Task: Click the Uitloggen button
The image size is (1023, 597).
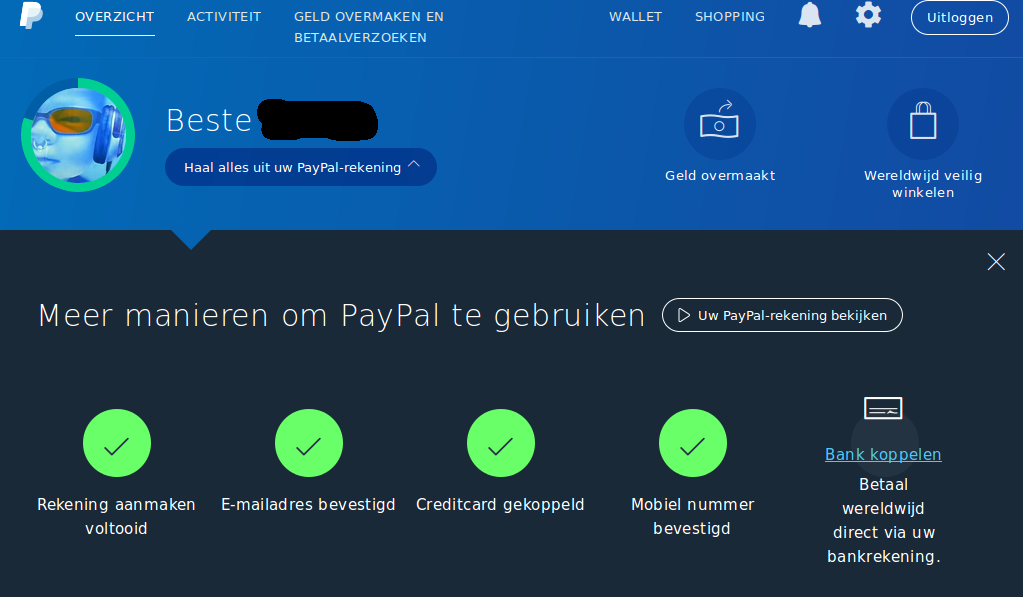Action: (960, 18)
